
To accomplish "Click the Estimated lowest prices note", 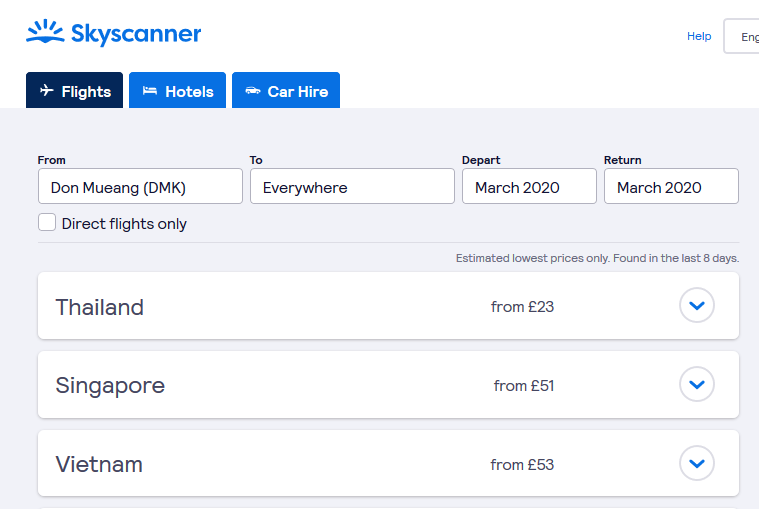I will click(x=597, y=258).
